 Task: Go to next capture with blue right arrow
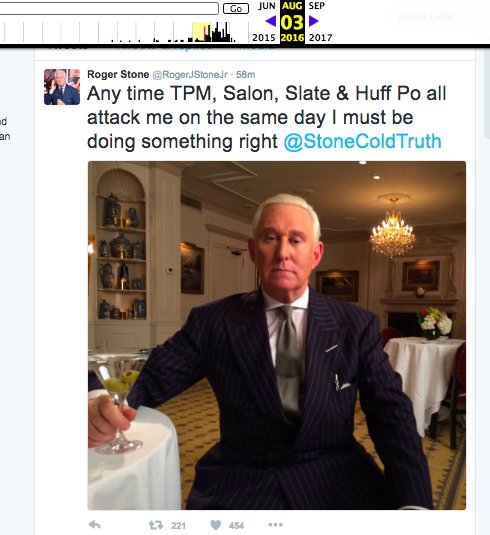pyautogui.click(x=314, y=21)
